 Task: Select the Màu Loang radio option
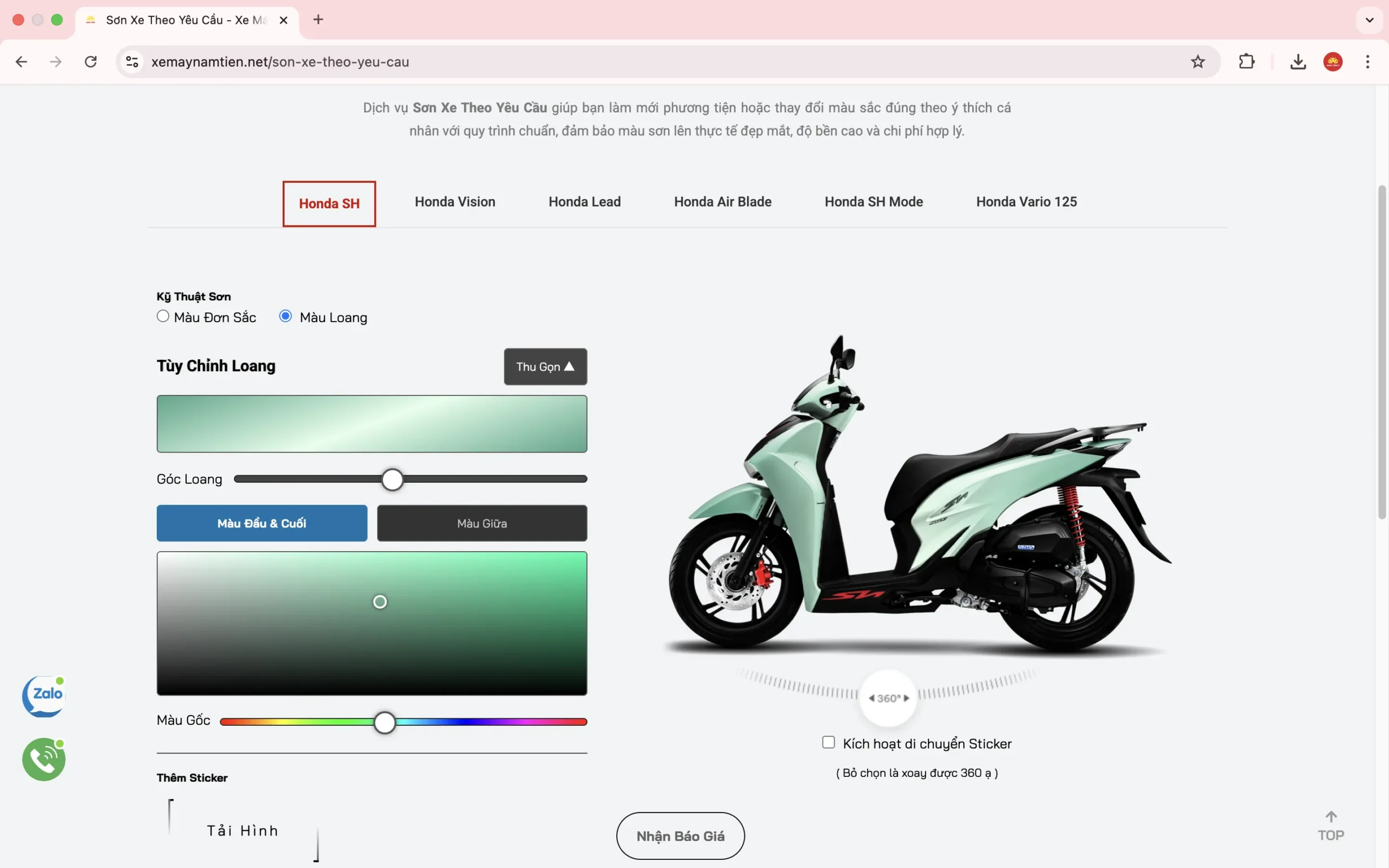pos(285,316)
